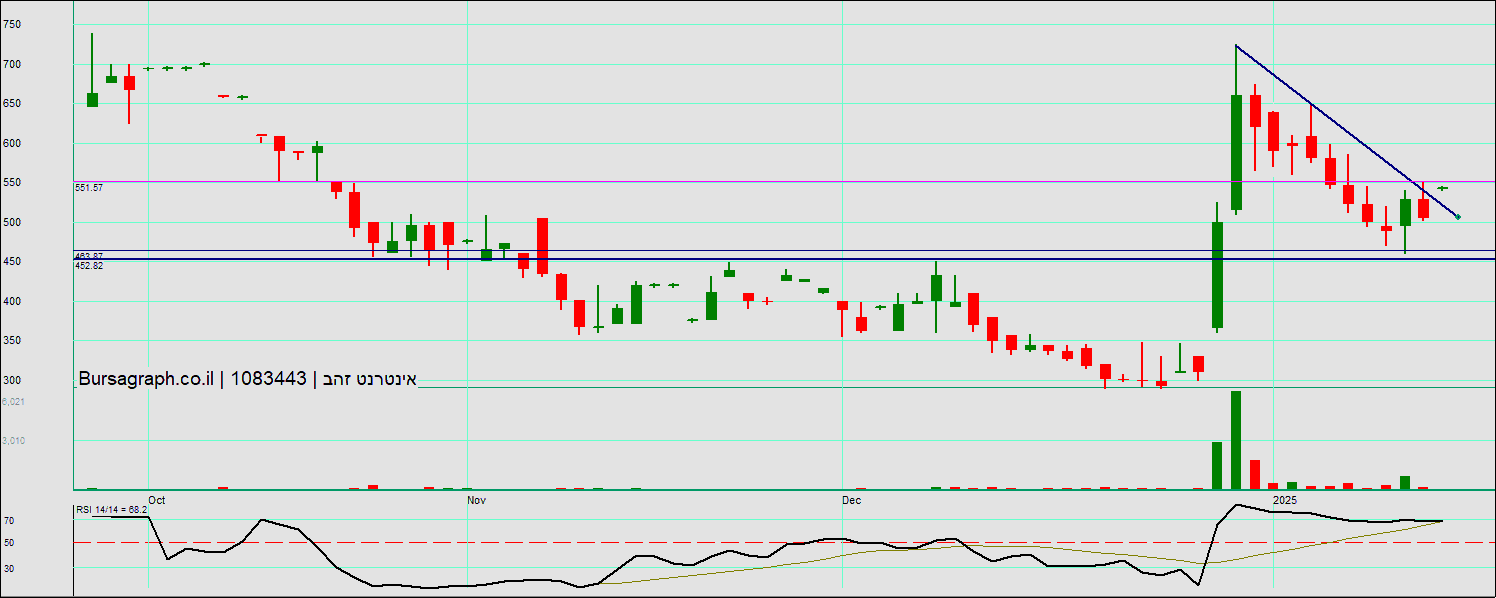
Task: Click the 400 price axis label
Action: [x=11, y=301]
